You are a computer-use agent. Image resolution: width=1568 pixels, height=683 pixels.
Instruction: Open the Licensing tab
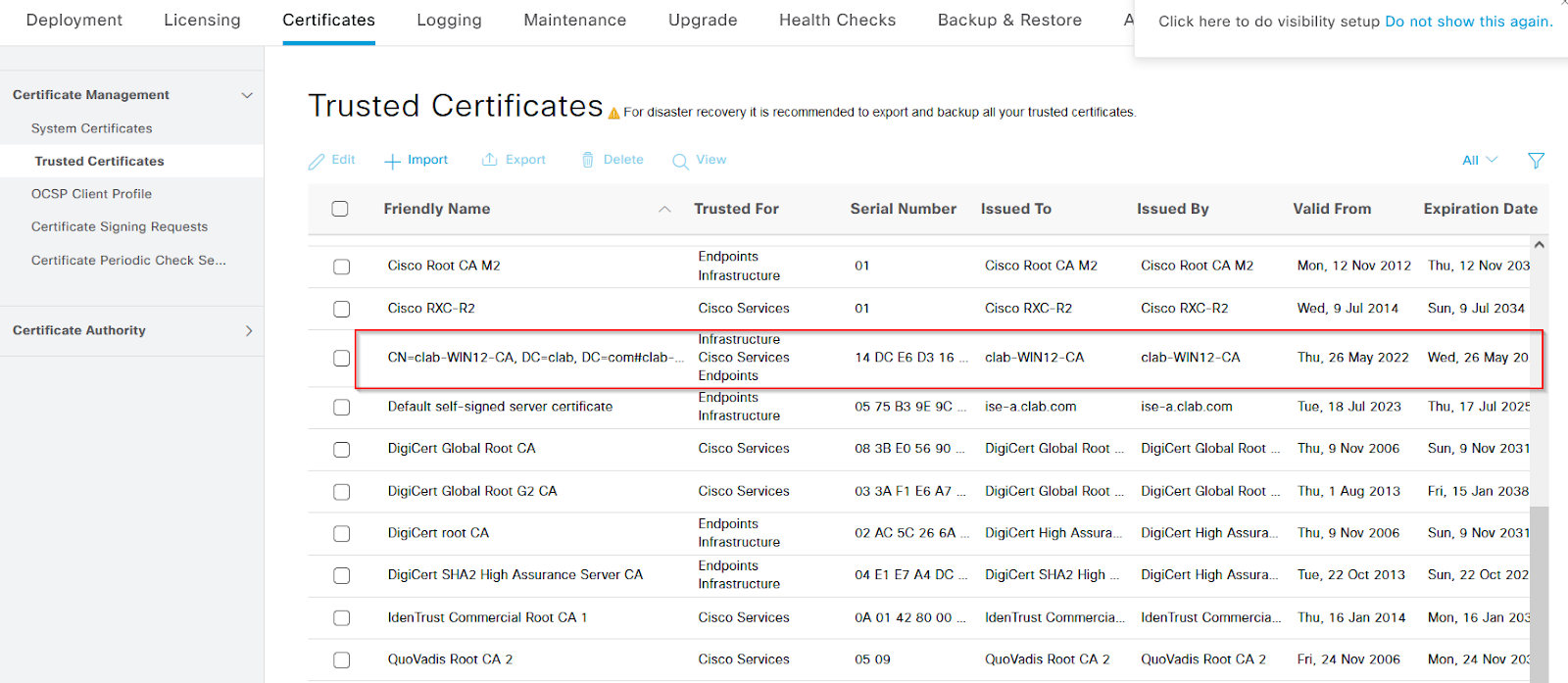[x=202, y=20]
